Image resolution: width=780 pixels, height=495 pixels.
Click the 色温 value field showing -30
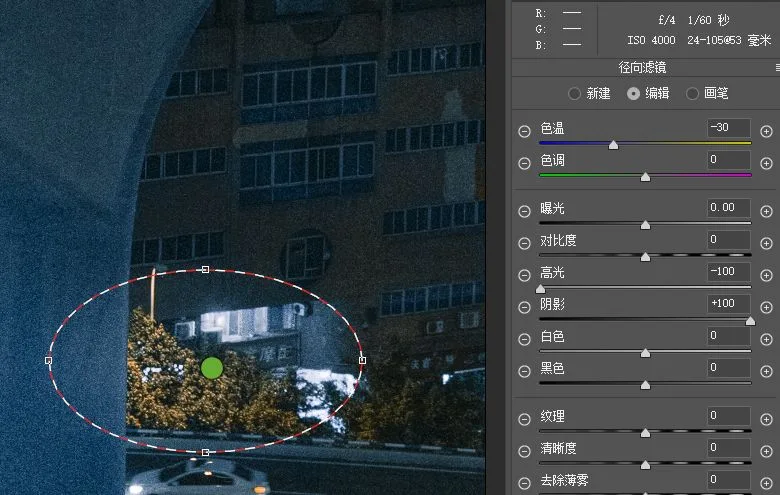pyautogui.click(x=729, y=128)
